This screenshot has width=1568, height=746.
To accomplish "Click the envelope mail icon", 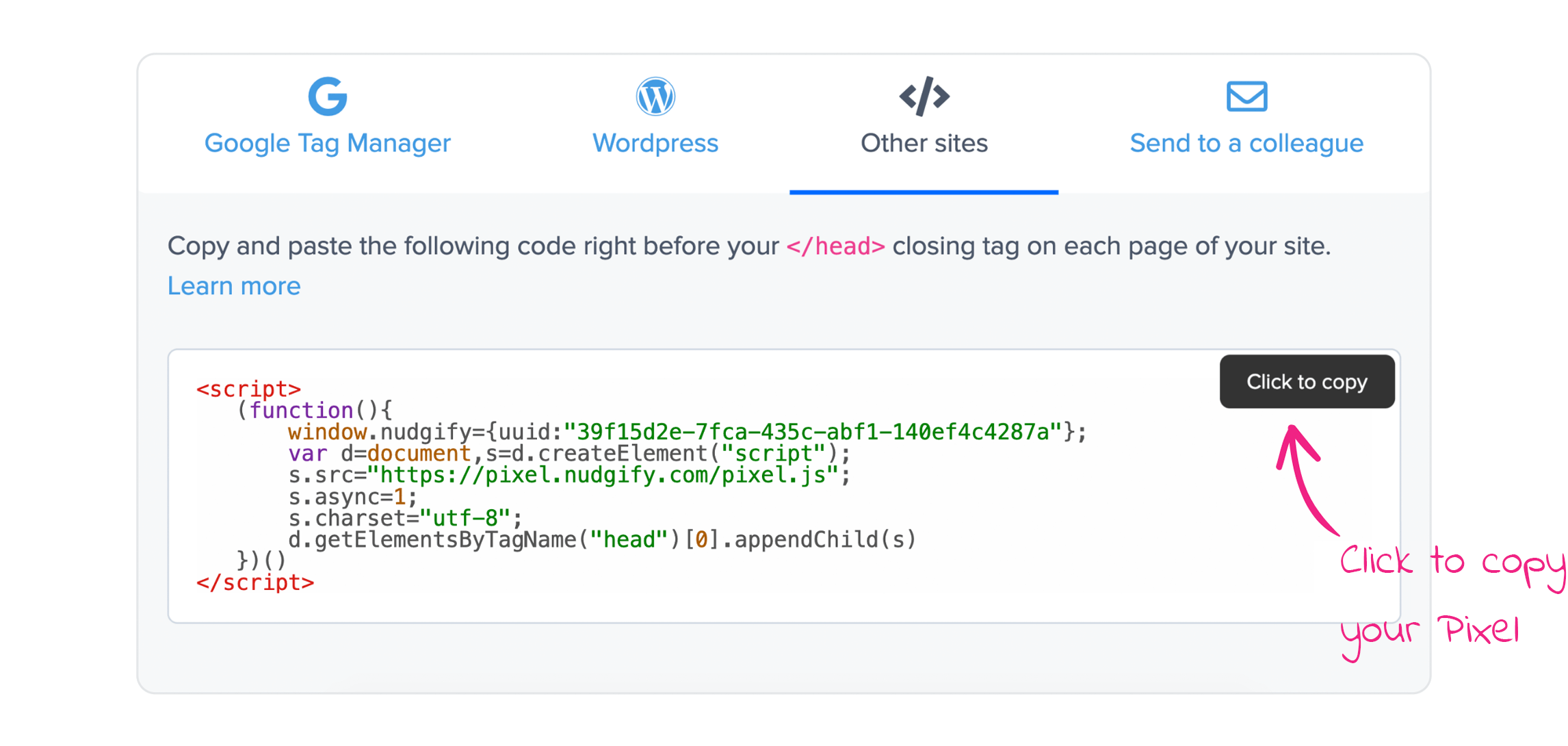I will click(1246, 96).
